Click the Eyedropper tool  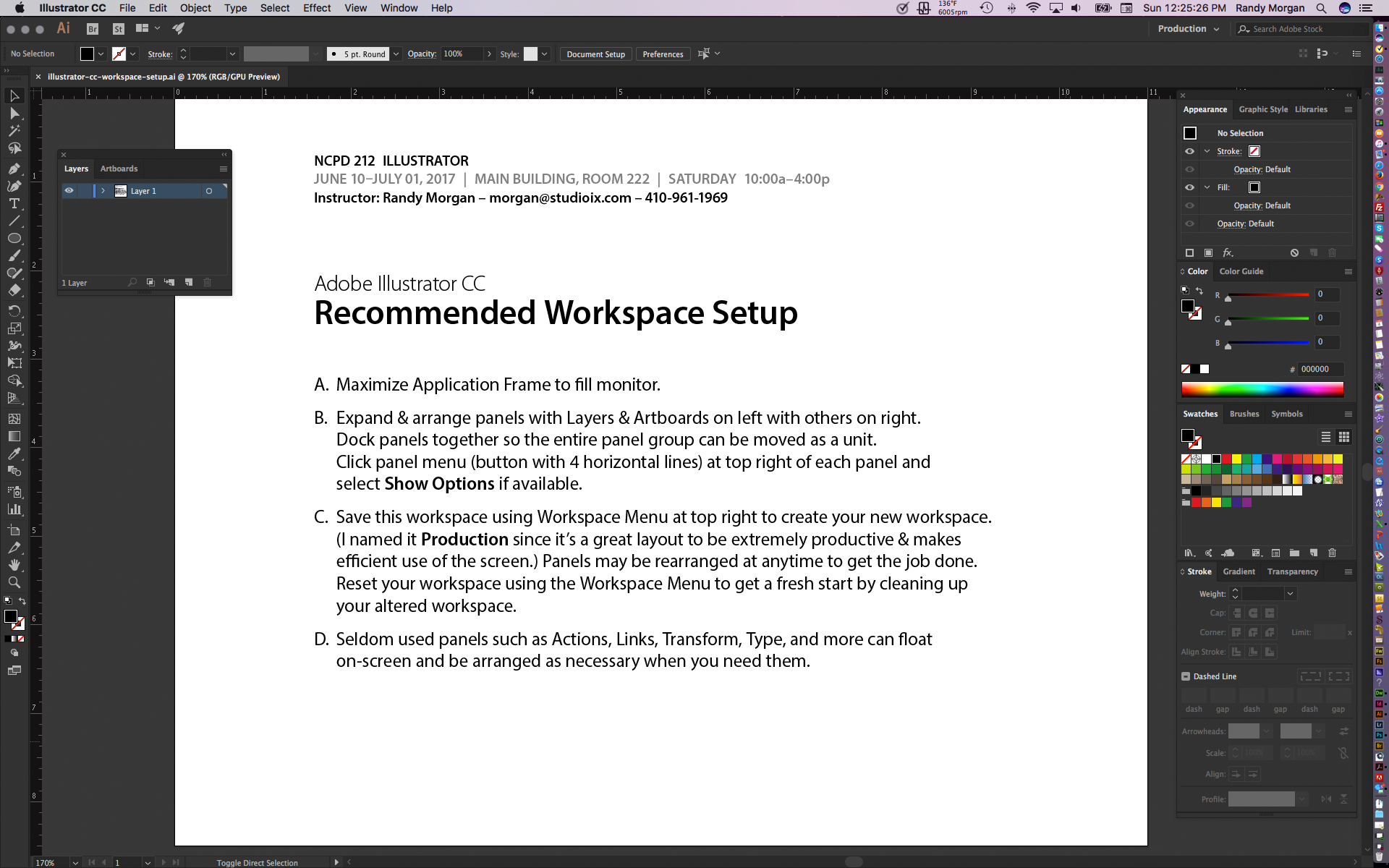tap(14, 454)
